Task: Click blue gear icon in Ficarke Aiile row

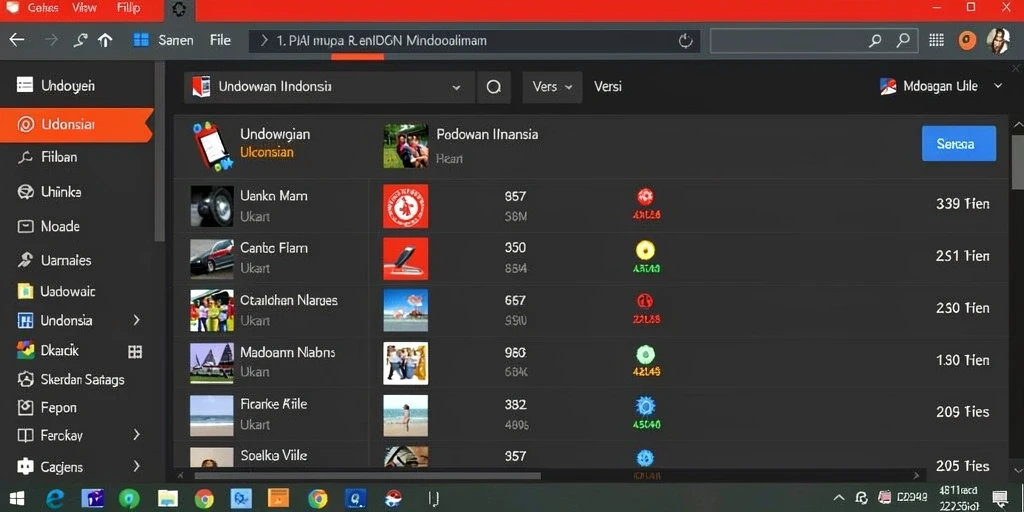Action: pyautogui.click(x=645, y=406)
